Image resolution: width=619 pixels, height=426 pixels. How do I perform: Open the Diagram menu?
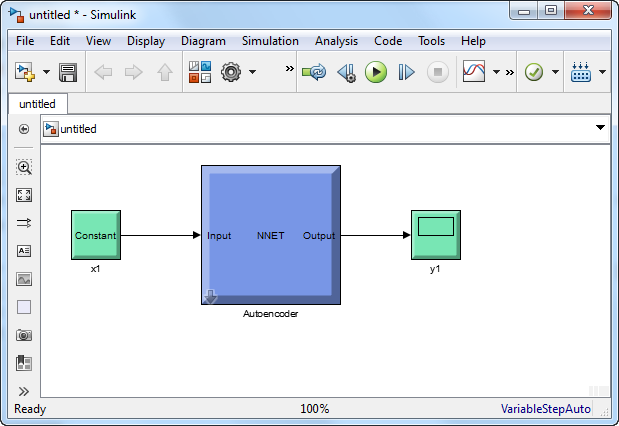point(204,41)
